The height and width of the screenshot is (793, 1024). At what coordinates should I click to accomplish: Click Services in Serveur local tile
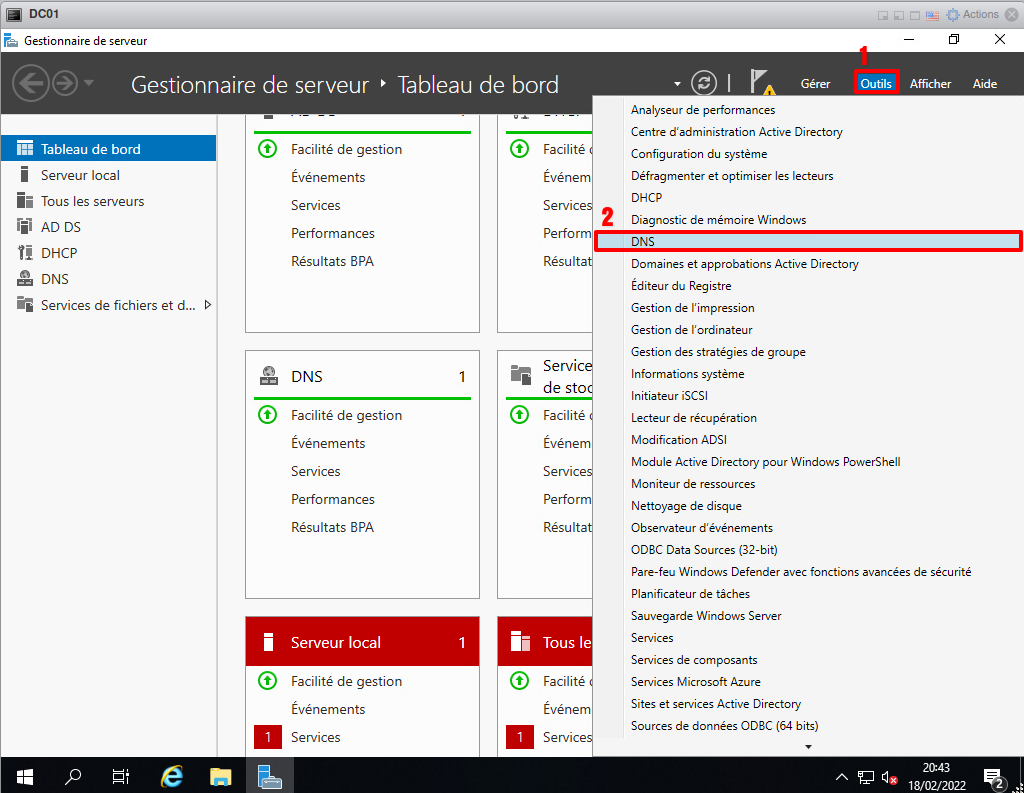tap(315, 737)
